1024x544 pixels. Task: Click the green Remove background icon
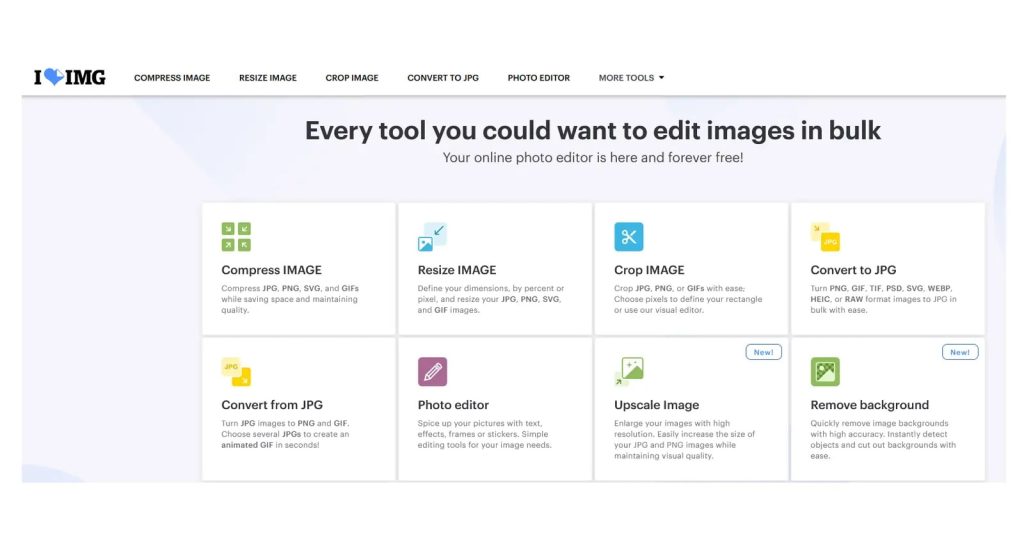pos(825,372)
